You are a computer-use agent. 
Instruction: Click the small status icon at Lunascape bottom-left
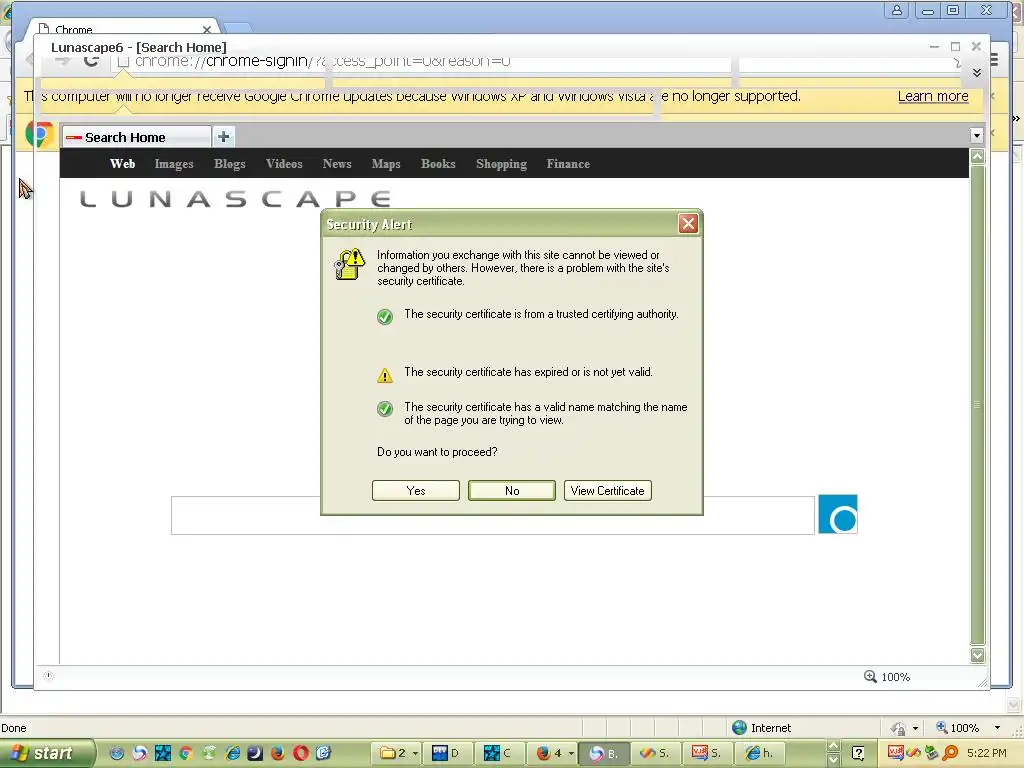[x=48, y=676]
